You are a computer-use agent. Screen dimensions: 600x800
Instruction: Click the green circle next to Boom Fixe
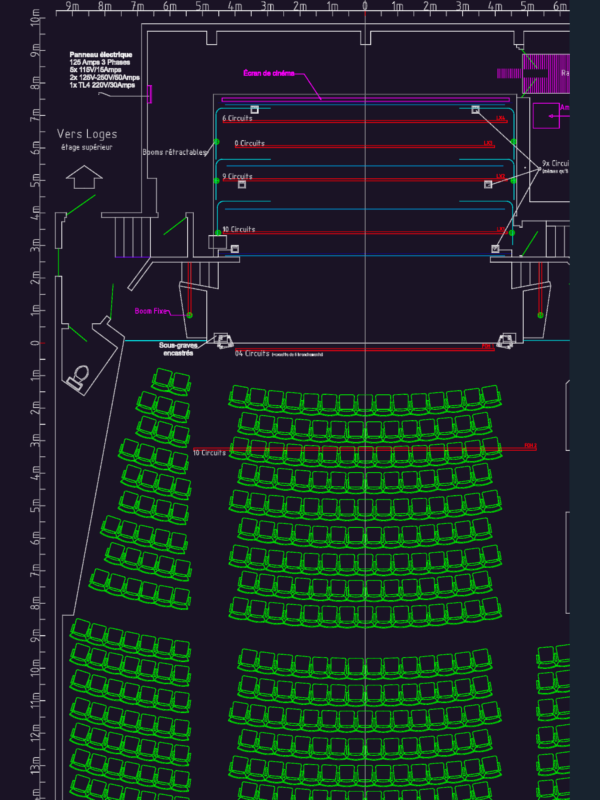(x=190, y=315)
